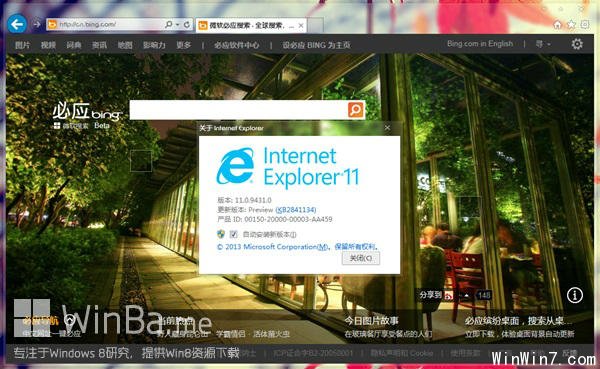This screenshot has height=369, width=600.
Task: Open the IE Tools gear in title bar
Action: [x=585, y=25]
